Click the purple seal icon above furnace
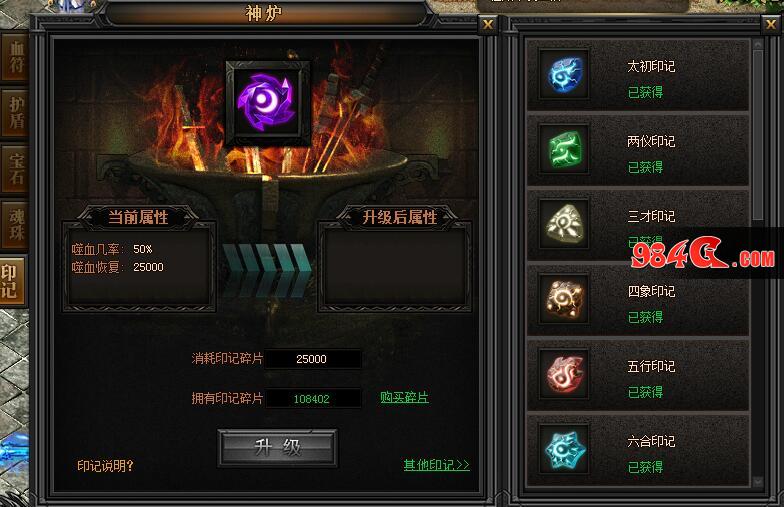The height and width of the screenshot is (507, 784). point(268,103)
